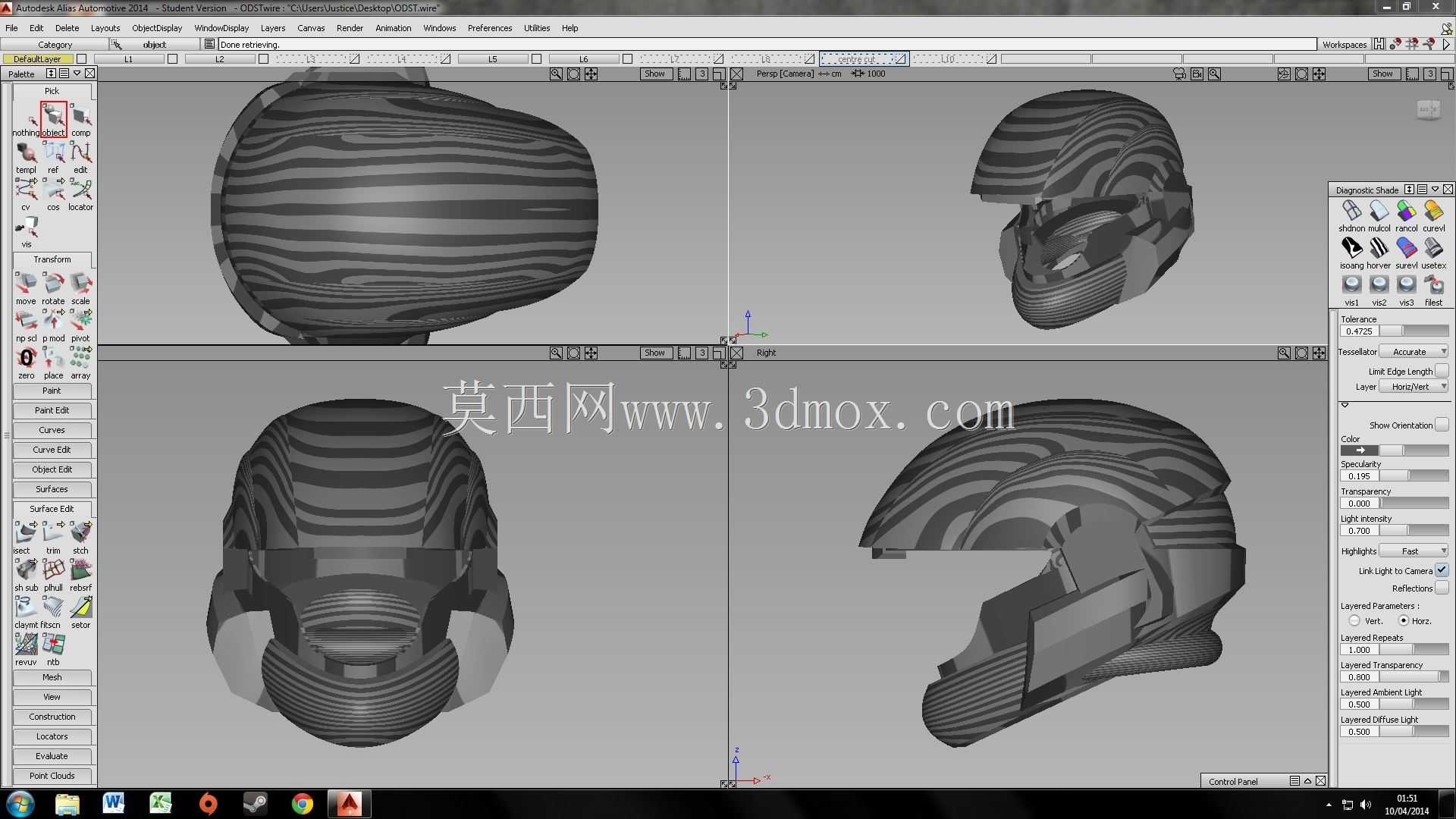This screenshot has height=819, width=1456.
Task: Enable the Reflections checkbox
Action: click(x=1442, y=588)
